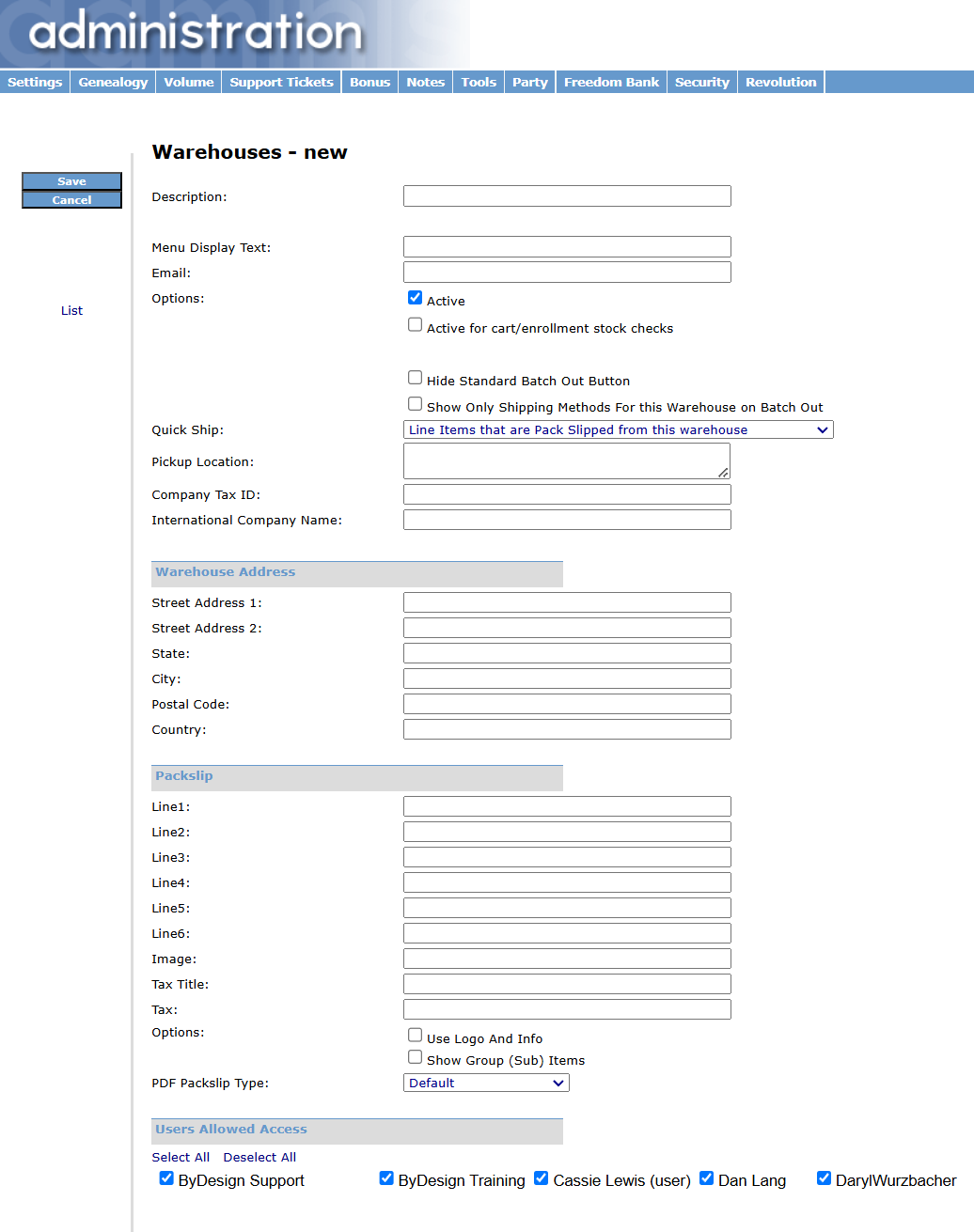Image resolution: width=974 pixels, height=1232 pixels.
Task: Focus the Pickup Location text area
Action: pos(566,460)
